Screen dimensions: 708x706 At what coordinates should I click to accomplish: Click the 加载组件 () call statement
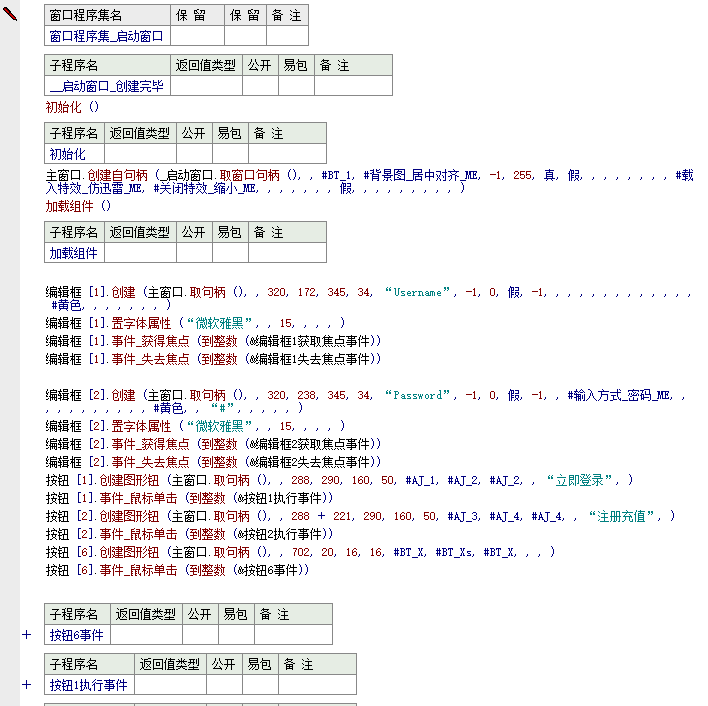click(x=78, y=206)
